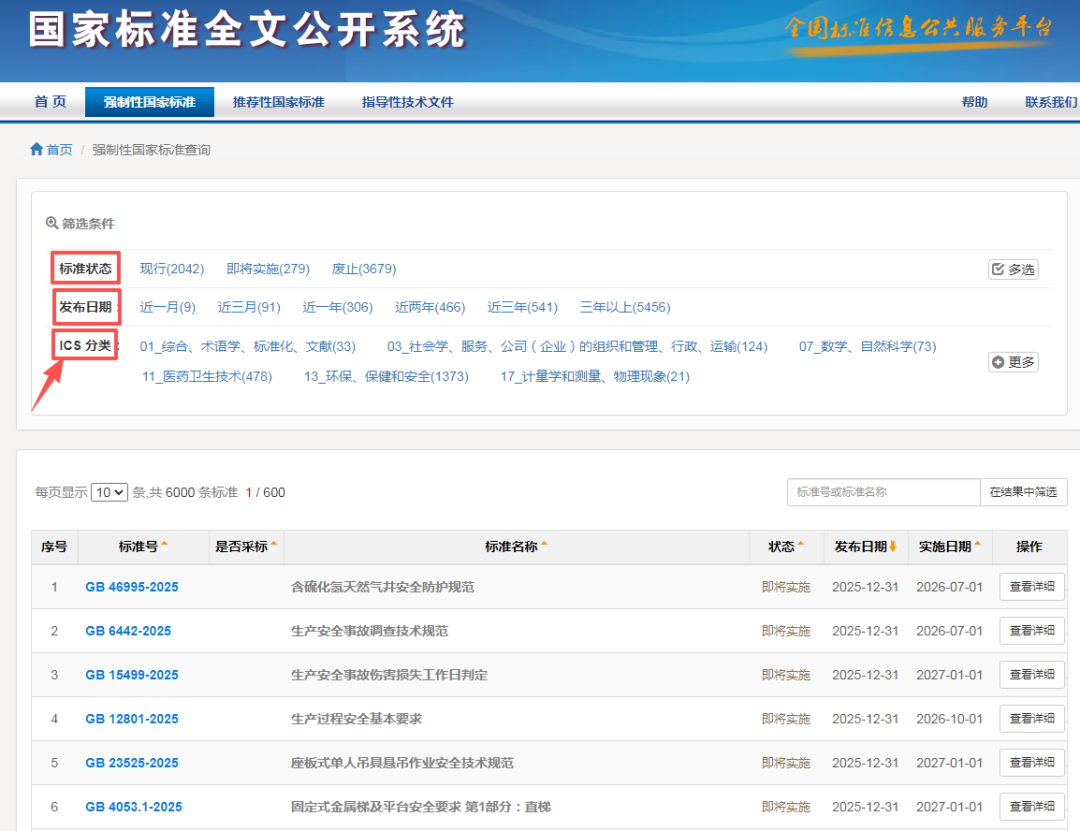Click 查看详细 for GB 6442-2025
This screenshot has width=1080, height=831.
tap(1031, 631)
